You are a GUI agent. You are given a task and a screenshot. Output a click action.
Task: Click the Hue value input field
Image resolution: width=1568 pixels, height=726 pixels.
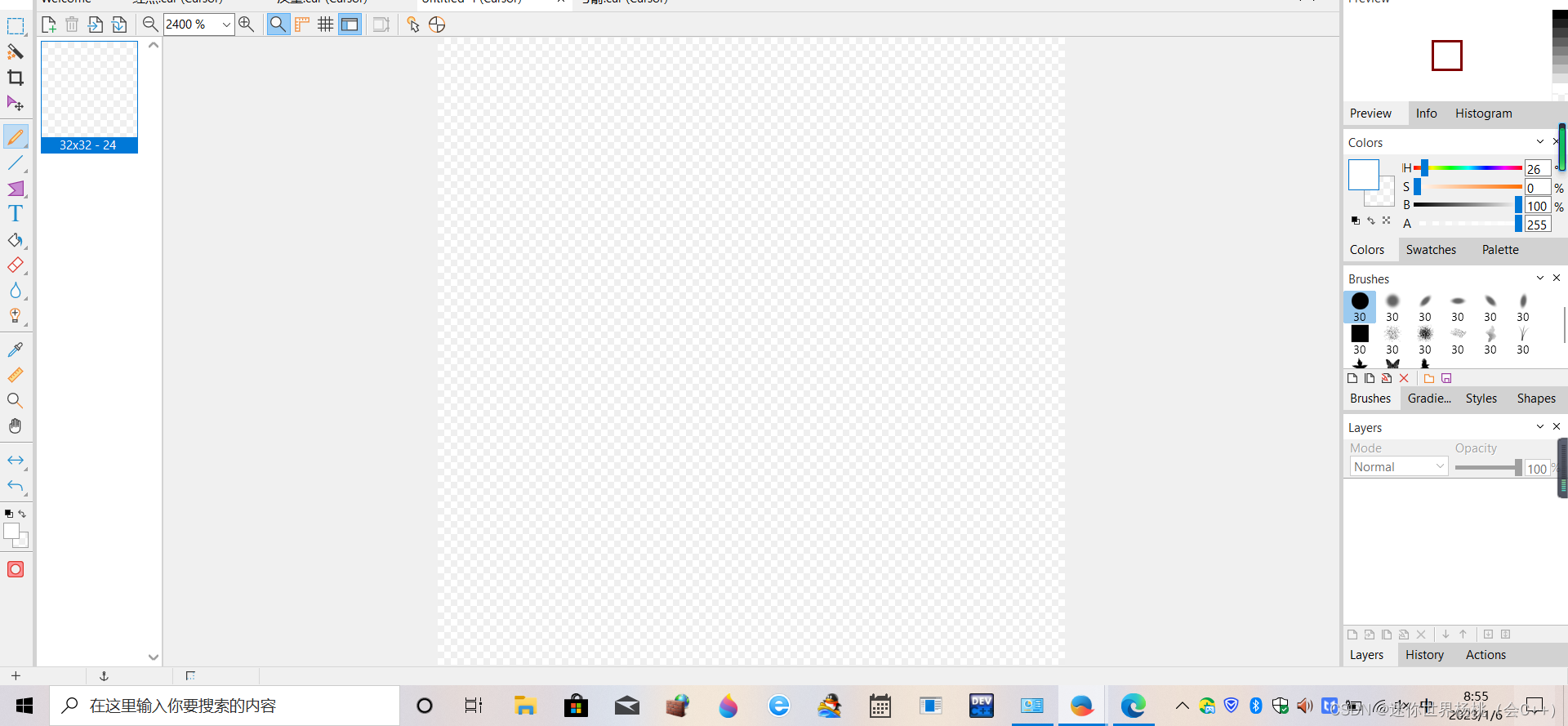(x=1537, y=168)
